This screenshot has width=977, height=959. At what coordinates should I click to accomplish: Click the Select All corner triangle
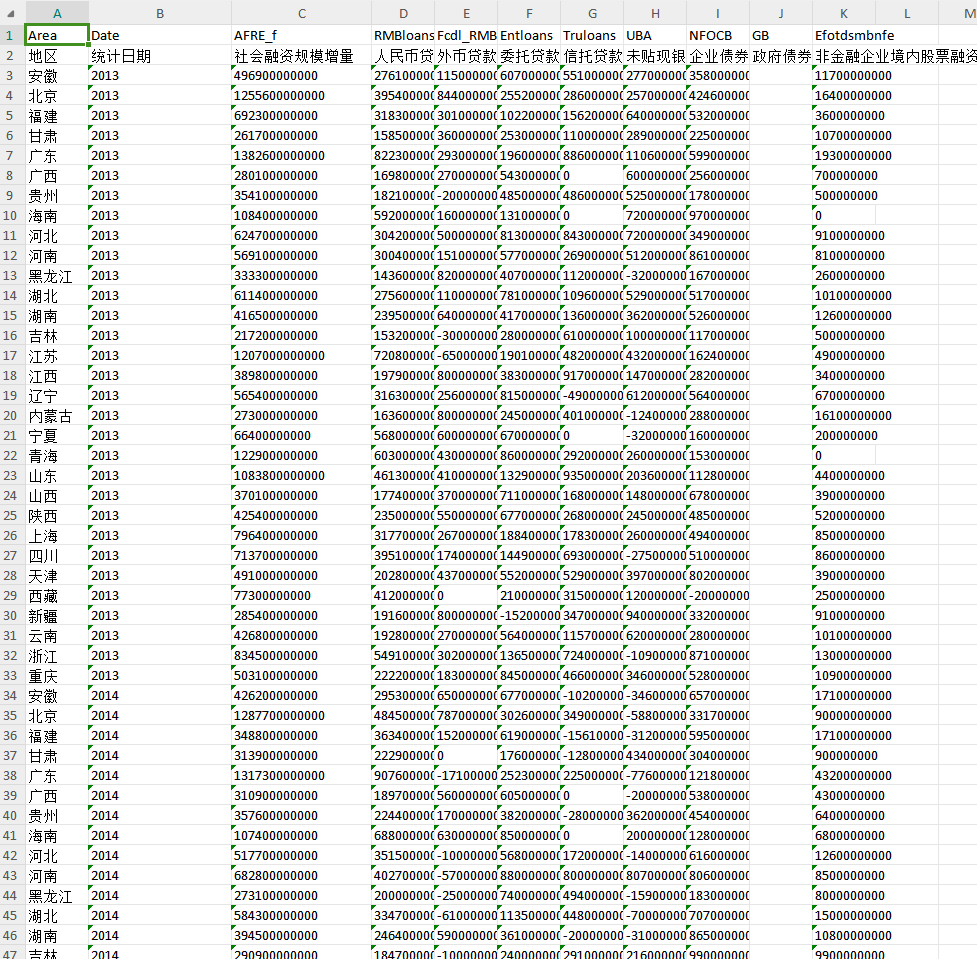(x=12, y=13)
